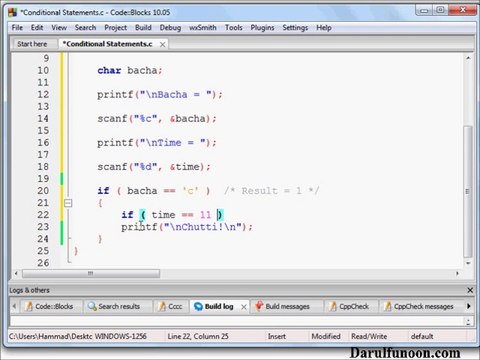
Task: Open the Cccc log tab
Action: [170, 306]
